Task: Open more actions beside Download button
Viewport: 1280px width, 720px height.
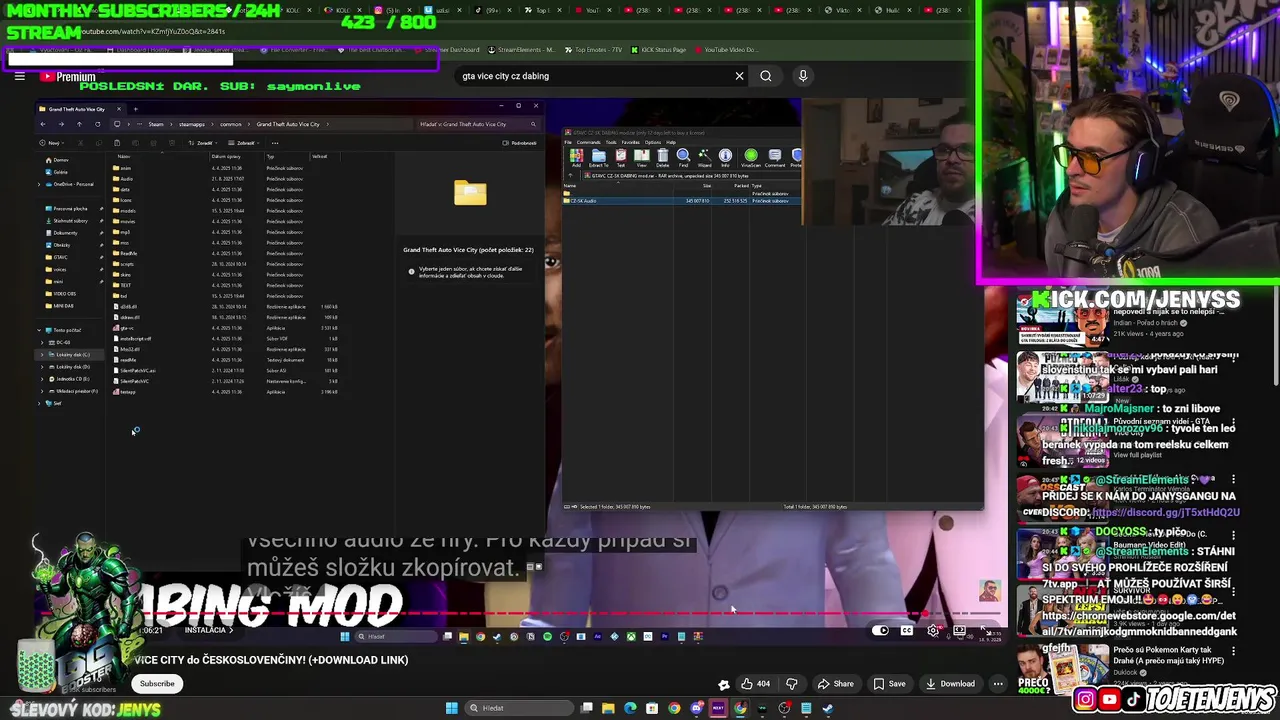Action: [998, 684]
